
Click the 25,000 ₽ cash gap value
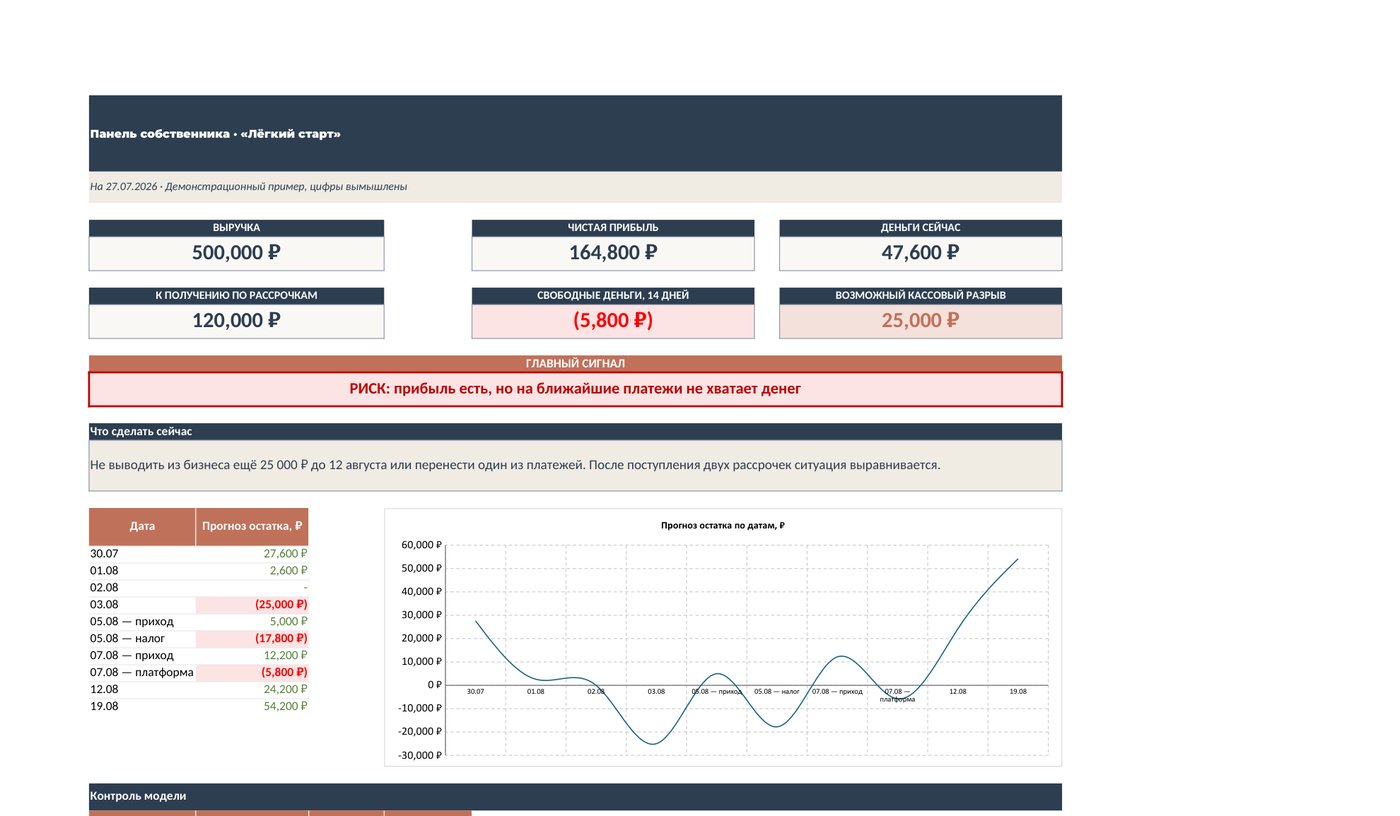click(x=921, y=321)
